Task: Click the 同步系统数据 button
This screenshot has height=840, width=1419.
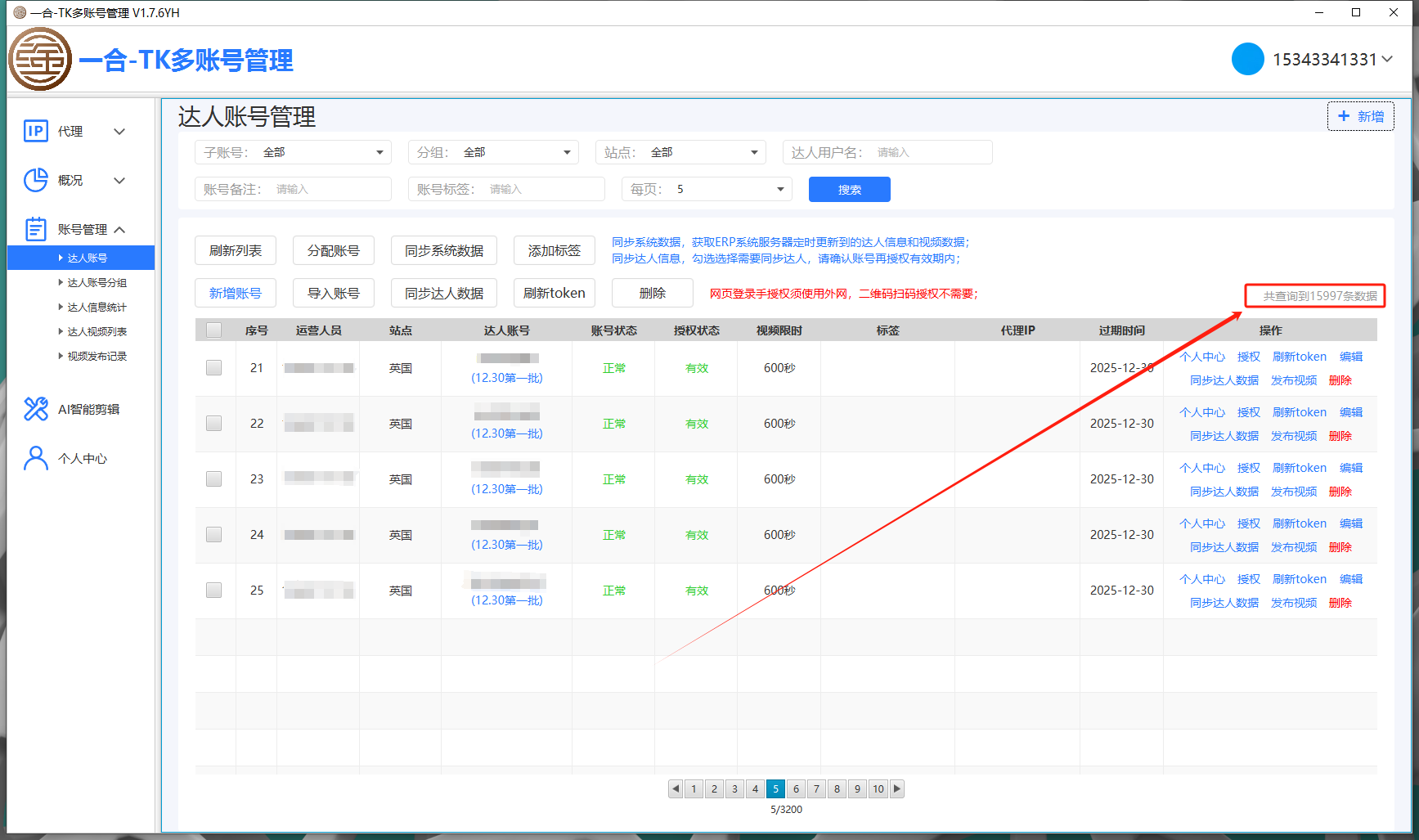Action: tap(444, 250)
